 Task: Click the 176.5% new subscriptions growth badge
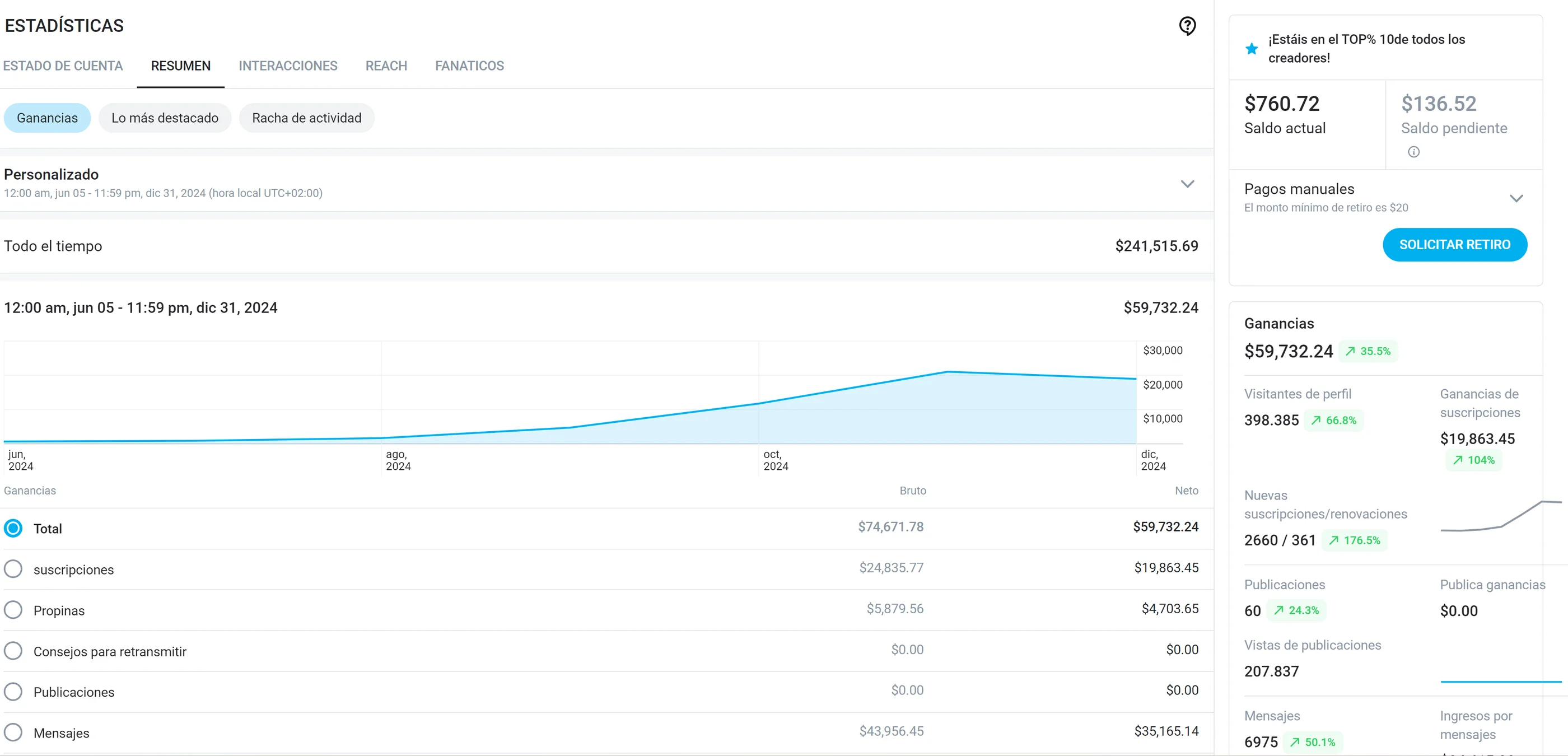(x=1354, y=540)
